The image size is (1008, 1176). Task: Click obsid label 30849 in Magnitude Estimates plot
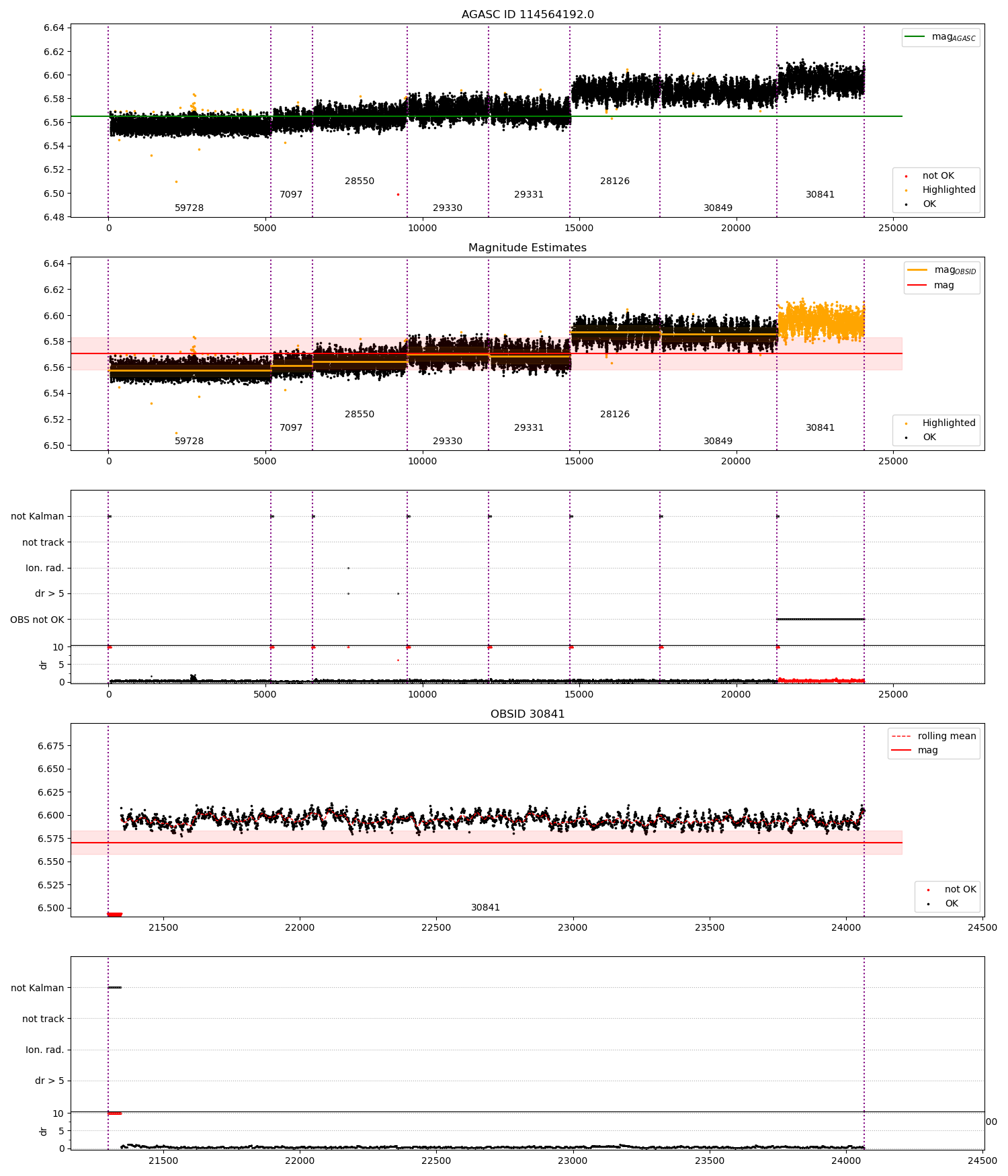pos(718,442)
